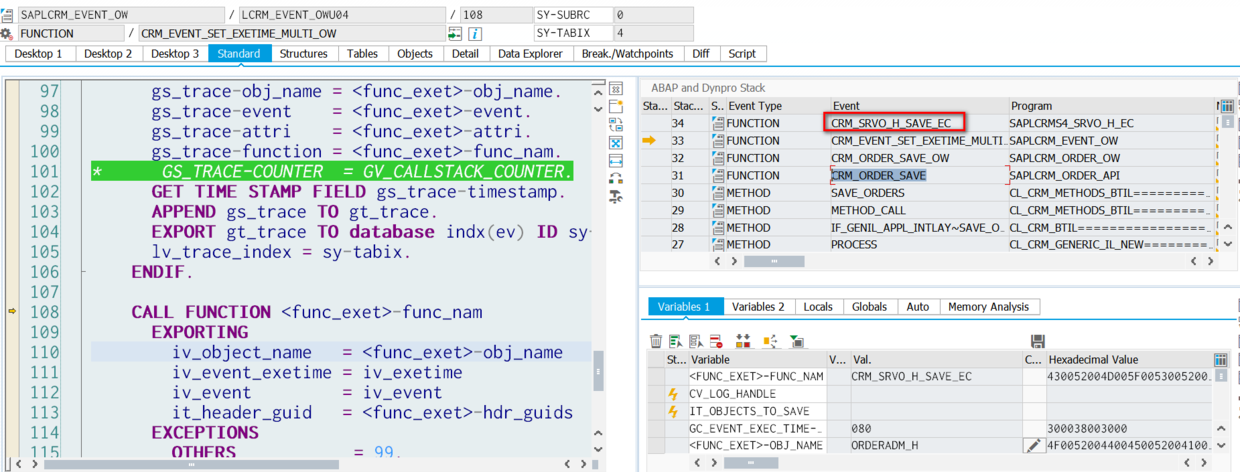Open the Locals variables tab
This screenshot has width=1240, height=472.
817,307
